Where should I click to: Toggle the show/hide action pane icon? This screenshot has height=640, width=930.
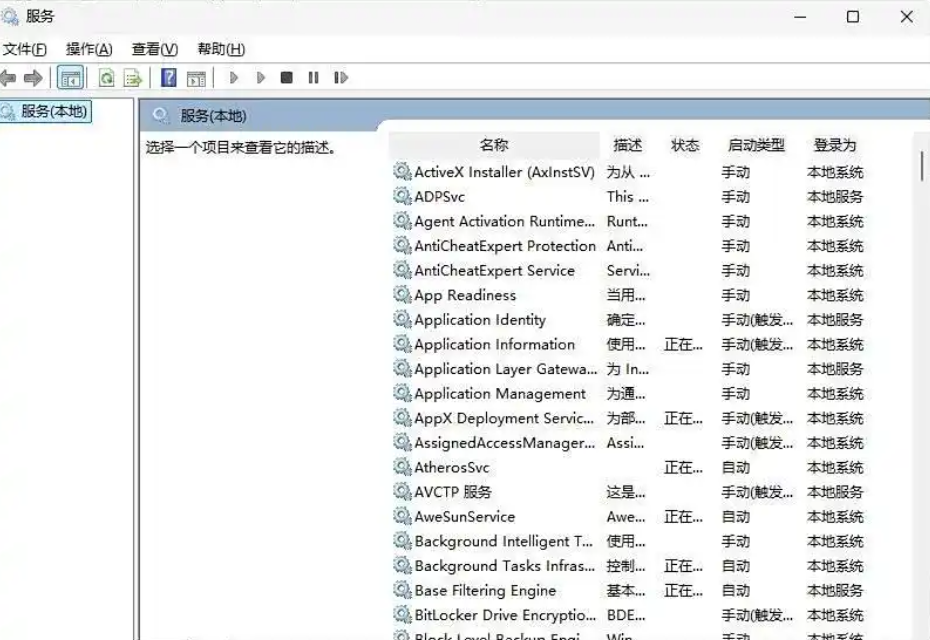196,78
